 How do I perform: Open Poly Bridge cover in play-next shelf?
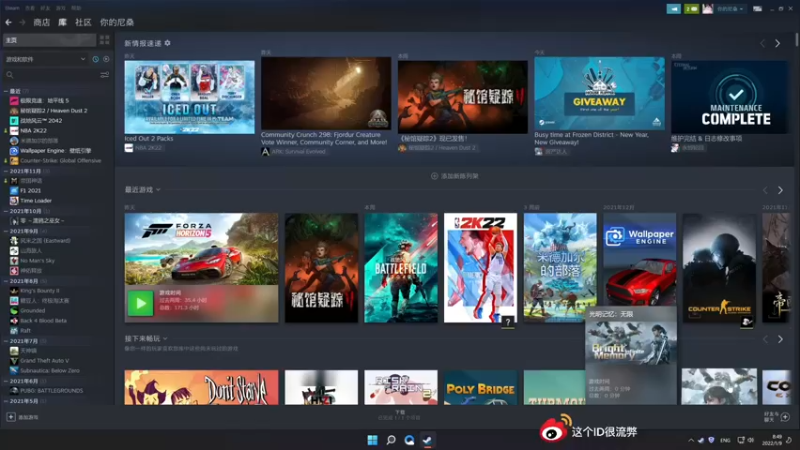(480, 387)
